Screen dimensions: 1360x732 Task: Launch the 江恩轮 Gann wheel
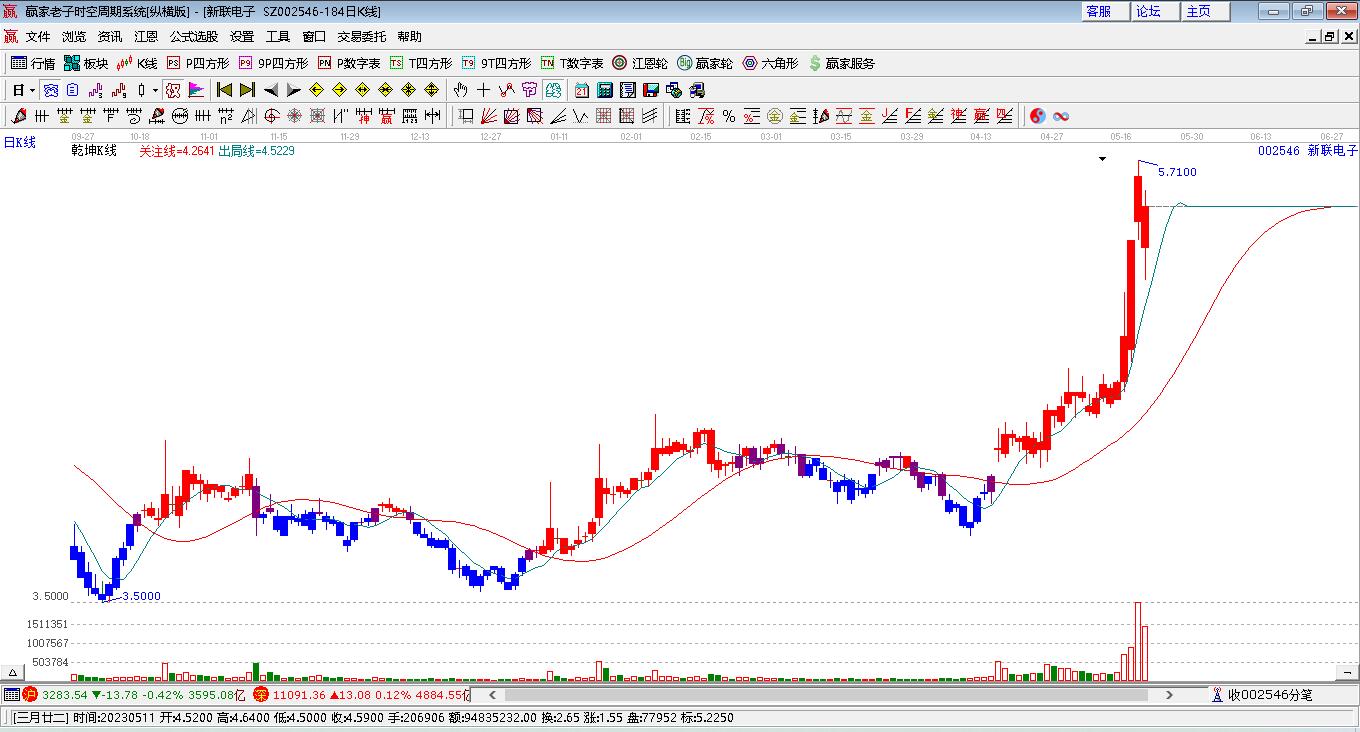[x=640, y=63]
